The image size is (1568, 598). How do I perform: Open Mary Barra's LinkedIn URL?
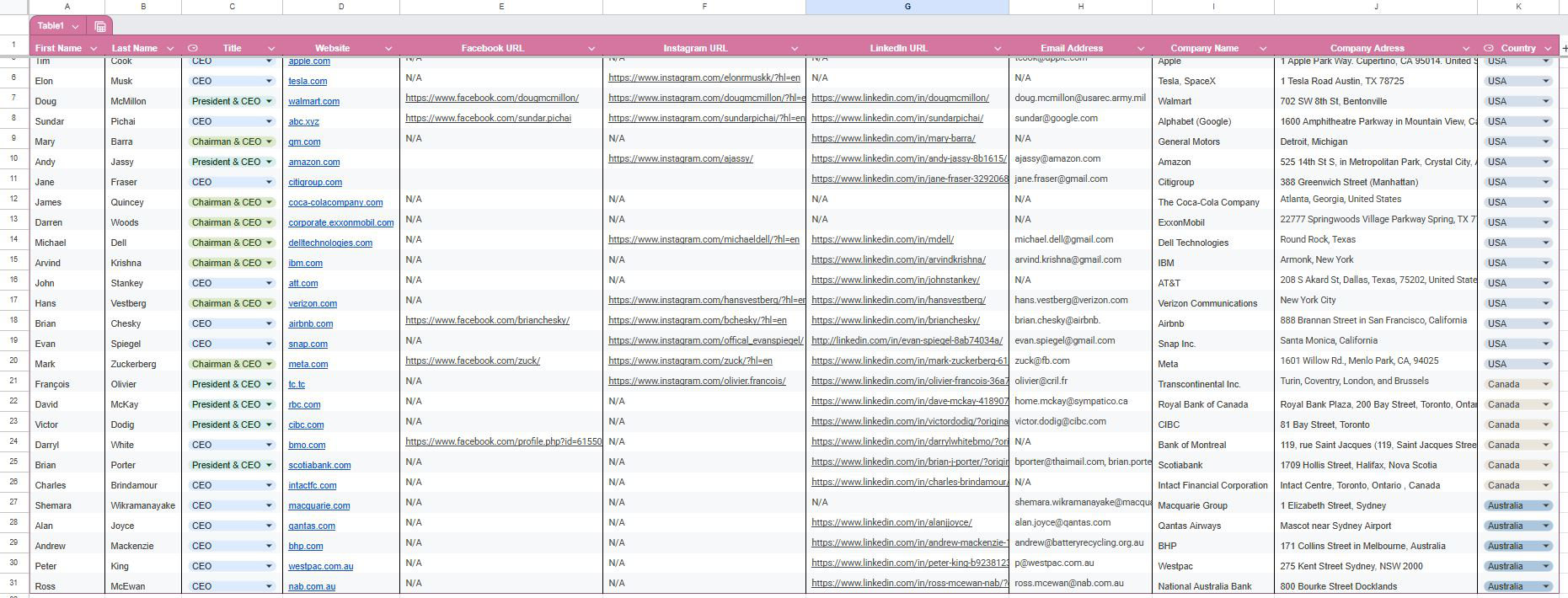tap(893, 138)
